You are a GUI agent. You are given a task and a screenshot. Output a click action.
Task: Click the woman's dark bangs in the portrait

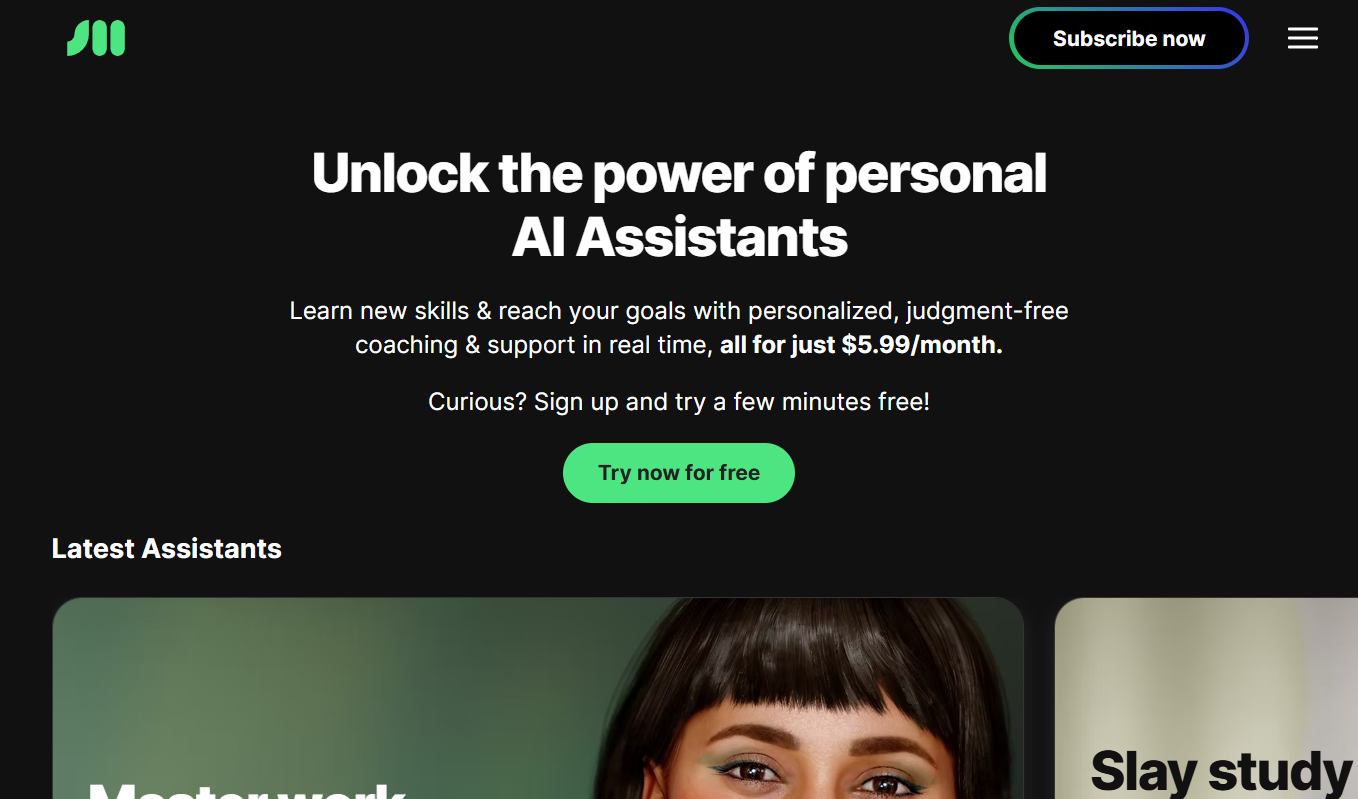click(800, 660)
